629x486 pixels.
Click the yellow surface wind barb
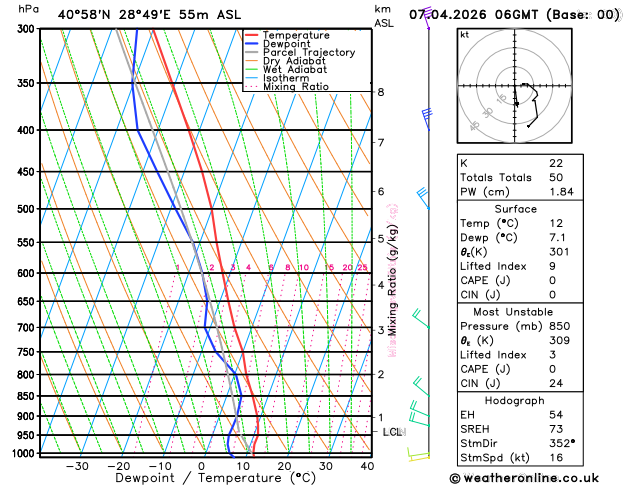pos(418,454)
